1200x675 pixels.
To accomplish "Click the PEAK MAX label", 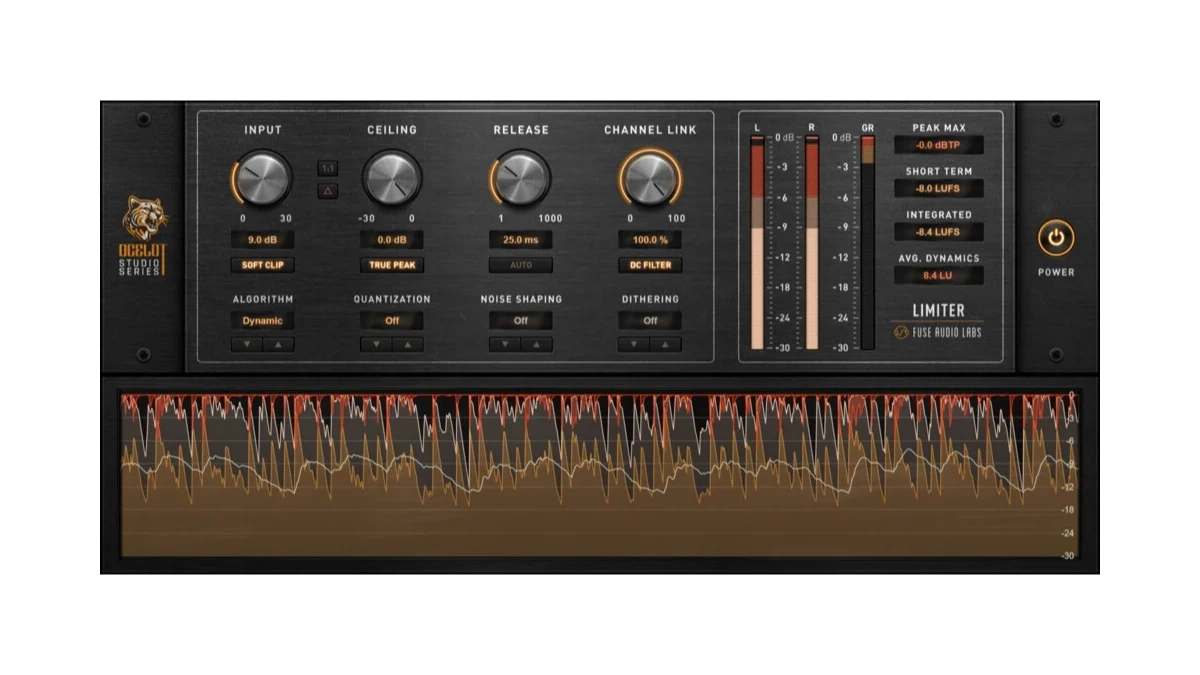I will click(939, 128).
